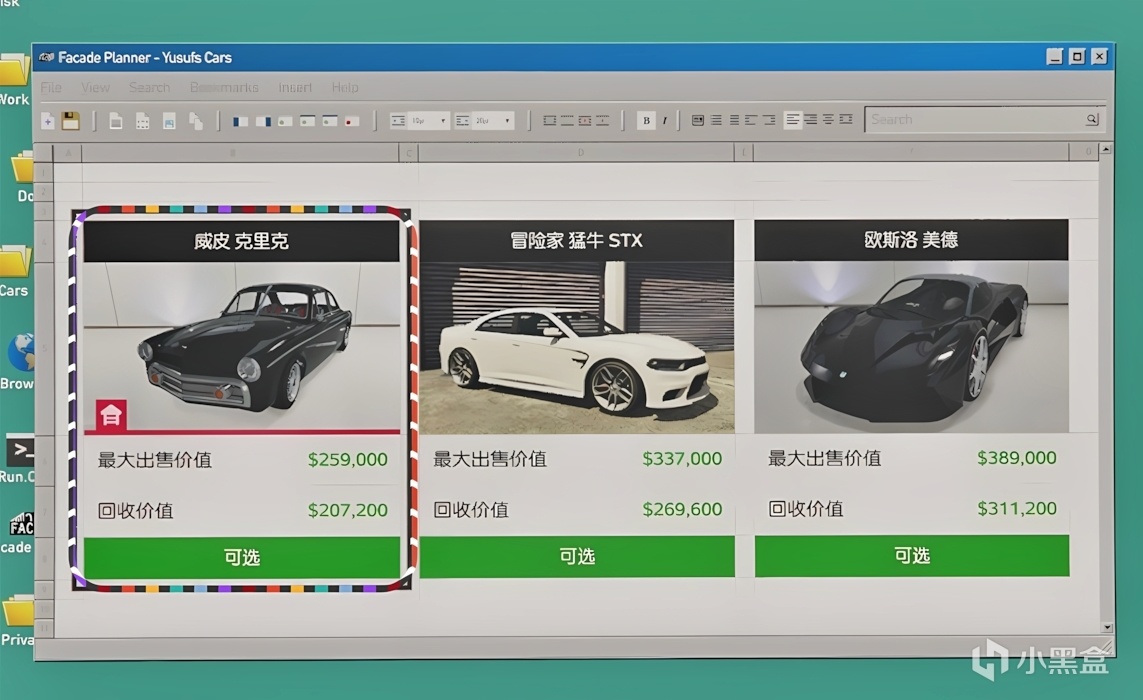Click the $337,000 price value

tap(682, 459)
